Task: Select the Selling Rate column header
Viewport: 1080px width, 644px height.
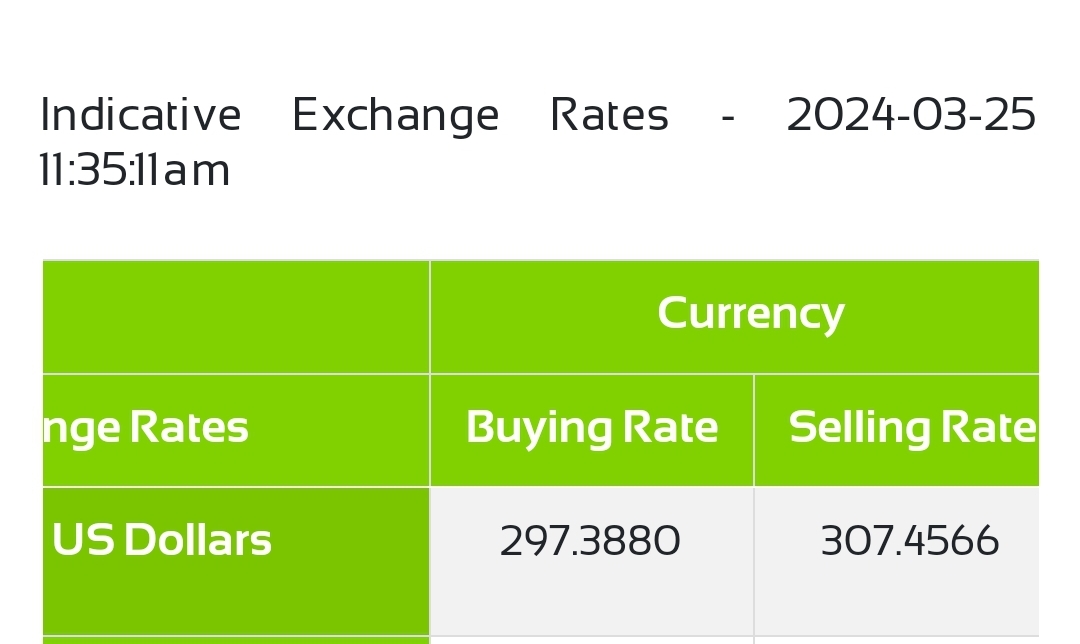Action: [913, 428]
